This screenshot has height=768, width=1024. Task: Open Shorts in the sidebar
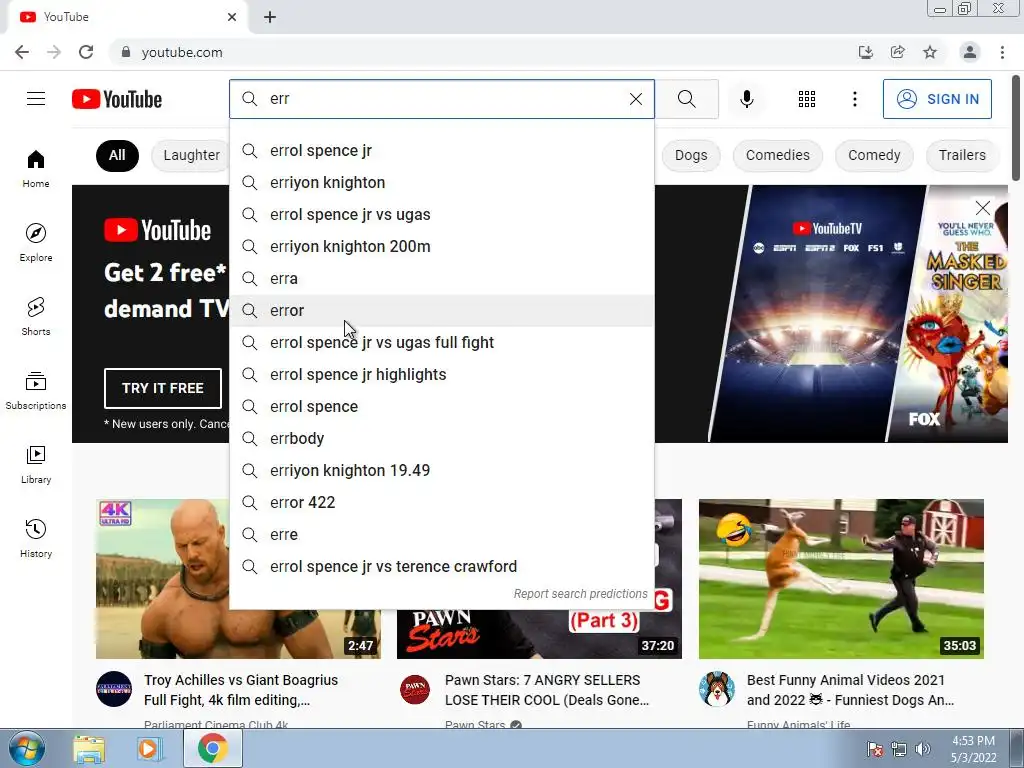pyautogui.click(x=36, y=316)
